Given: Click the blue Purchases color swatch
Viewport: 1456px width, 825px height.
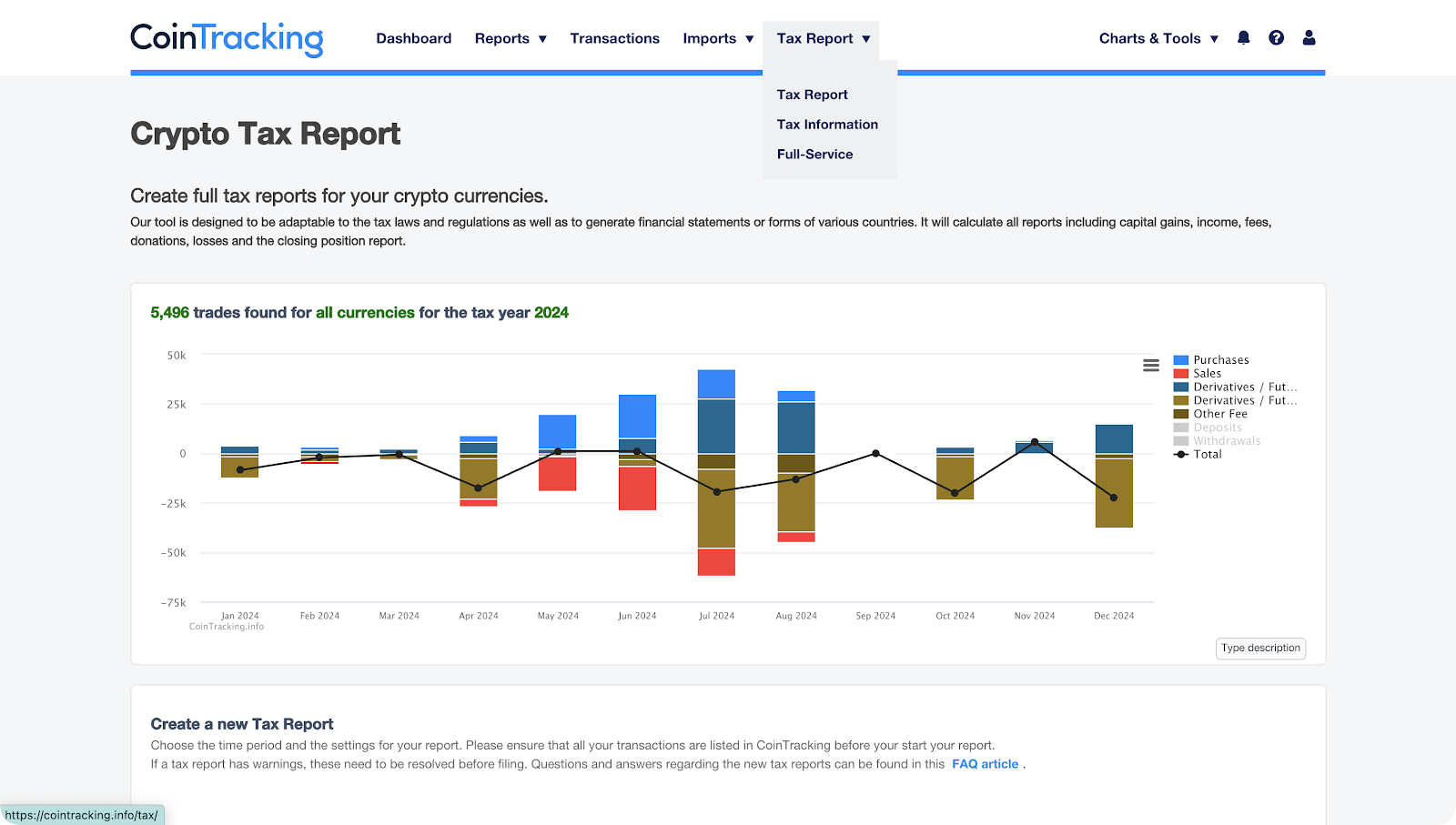Looking at the screenshot, I should pyautogui.click(x=1179, y=359).
